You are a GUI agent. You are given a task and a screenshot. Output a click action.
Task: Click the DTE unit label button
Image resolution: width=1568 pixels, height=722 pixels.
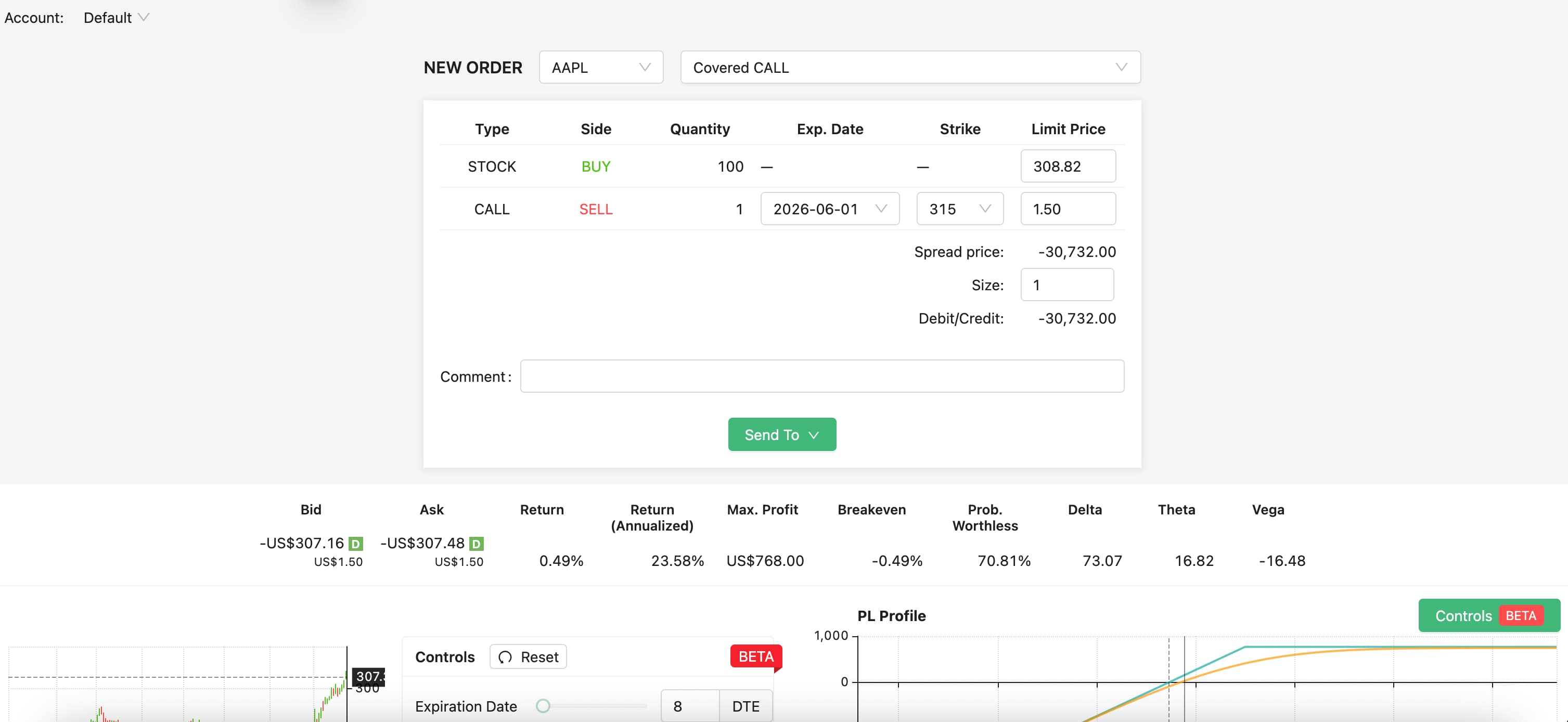coord(746,706)
